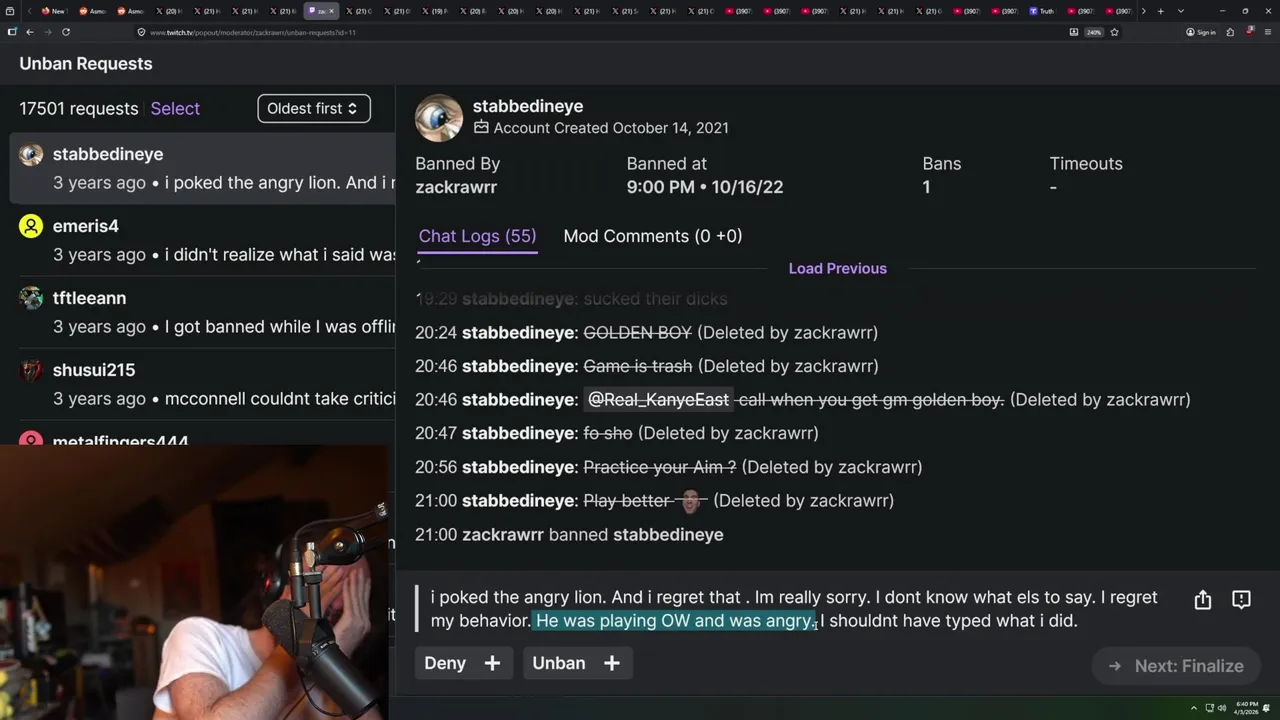
Task: Load Previous chat messages
Action: click(x=838, y=268)
